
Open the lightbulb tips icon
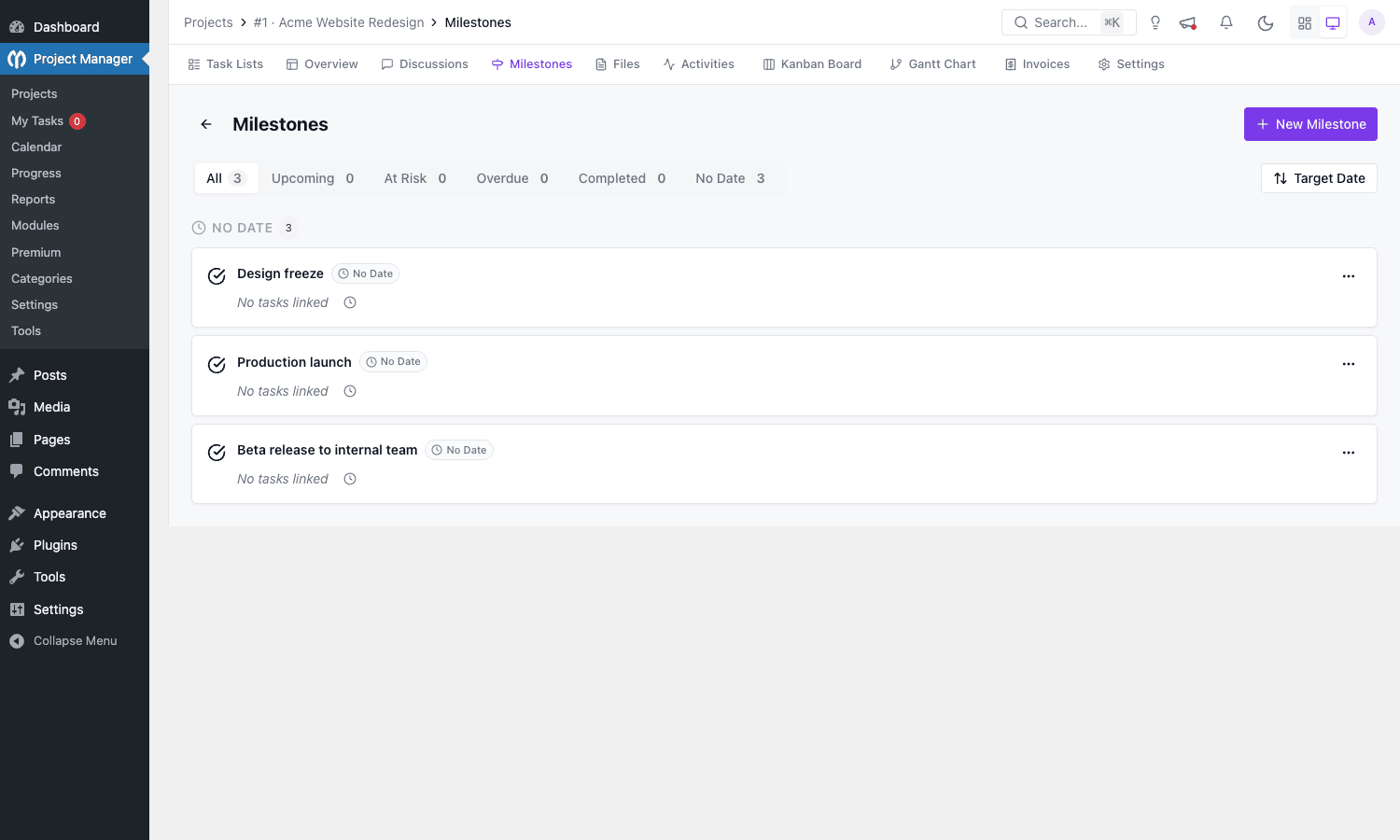(x=1155, y=22)
